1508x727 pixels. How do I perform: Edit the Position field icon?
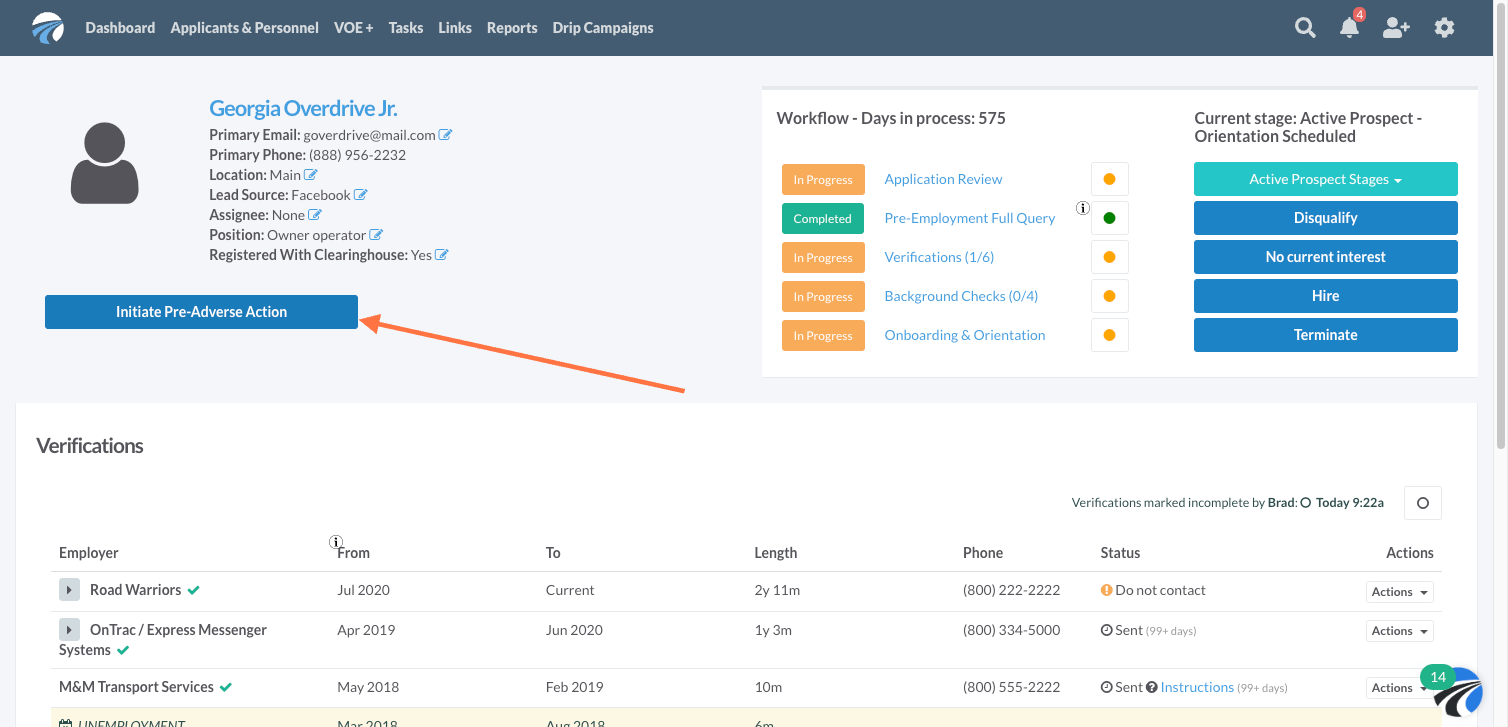pyautogui.click(x=376, y=235)
